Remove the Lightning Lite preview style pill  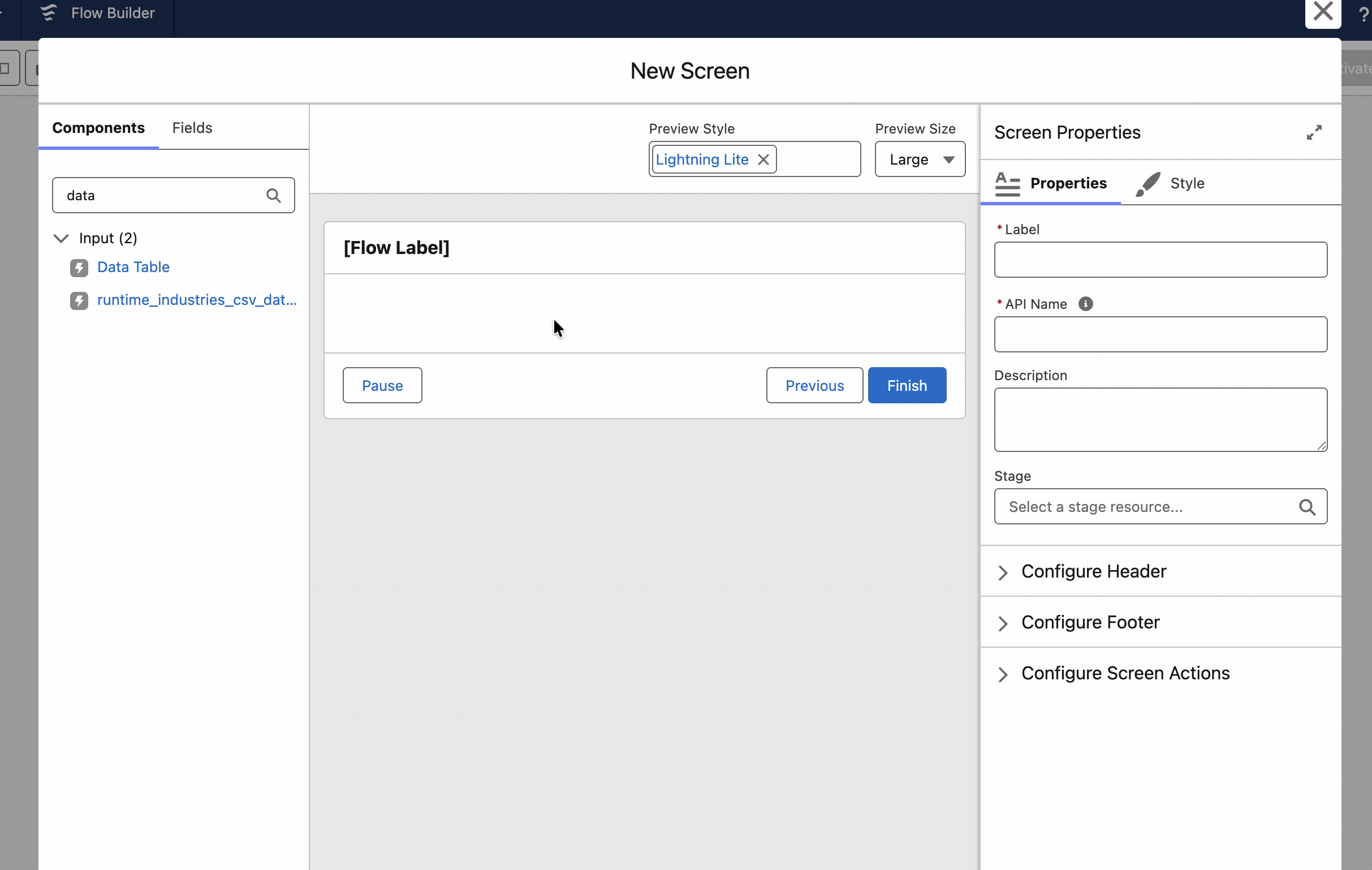point(763,160)
